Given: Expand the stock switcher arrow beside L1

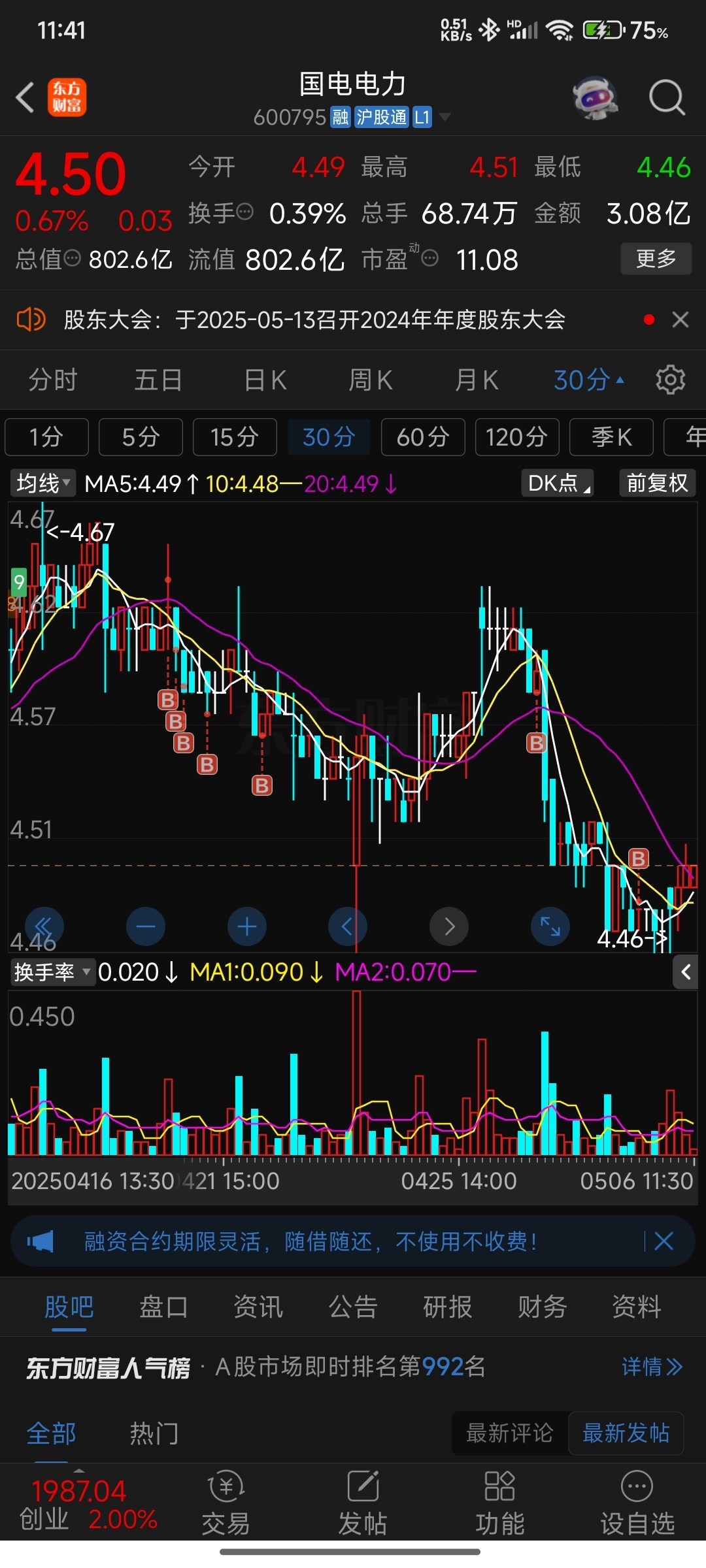Looking at the screenshot, I should [x=445, y=117].
